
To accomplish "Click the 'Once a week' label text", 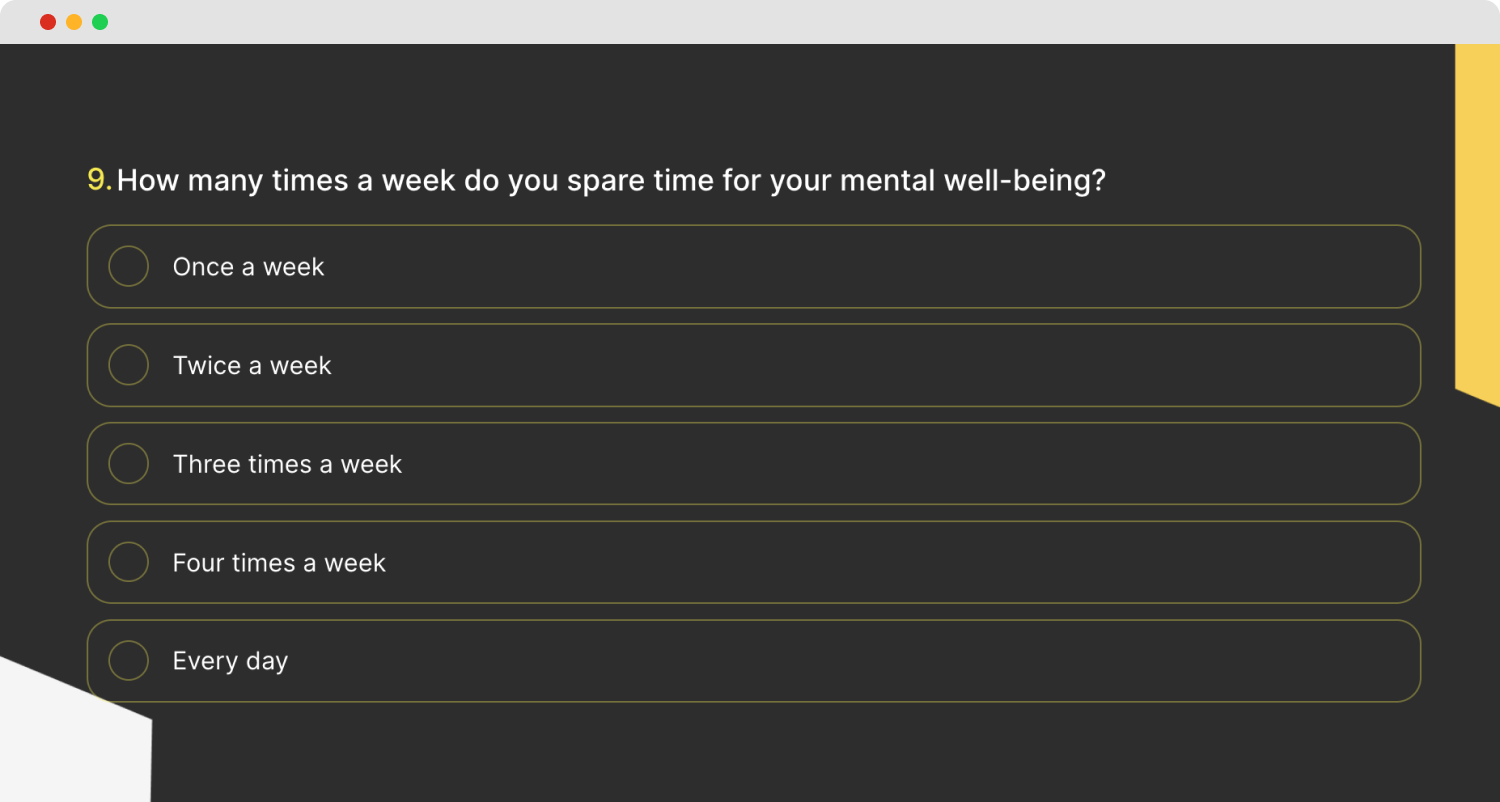I will click(x=248, y=267).
